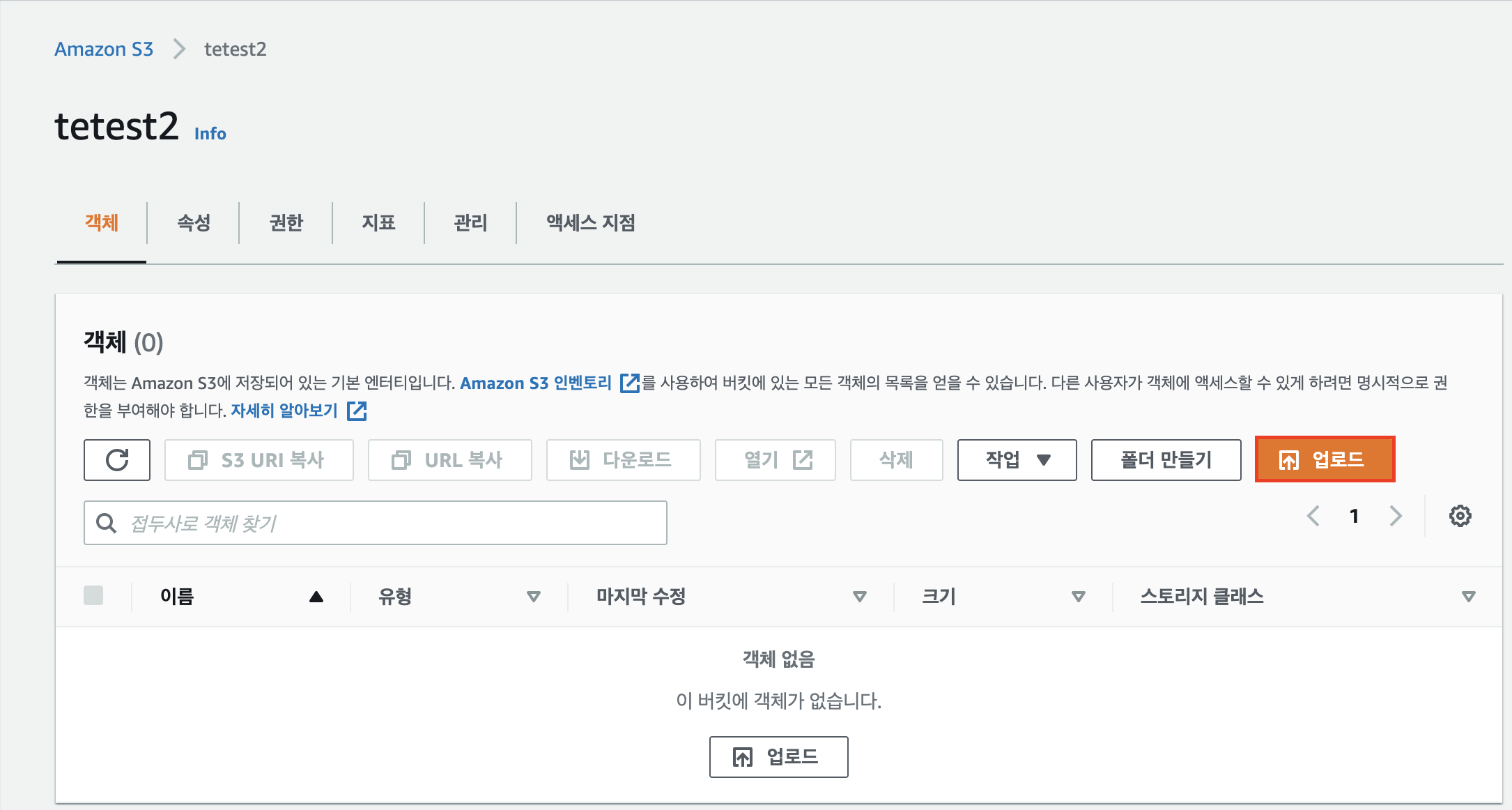
Task: Sort by 크기 column arrow
Action: pyautogui.click(x=1078, y=597)
